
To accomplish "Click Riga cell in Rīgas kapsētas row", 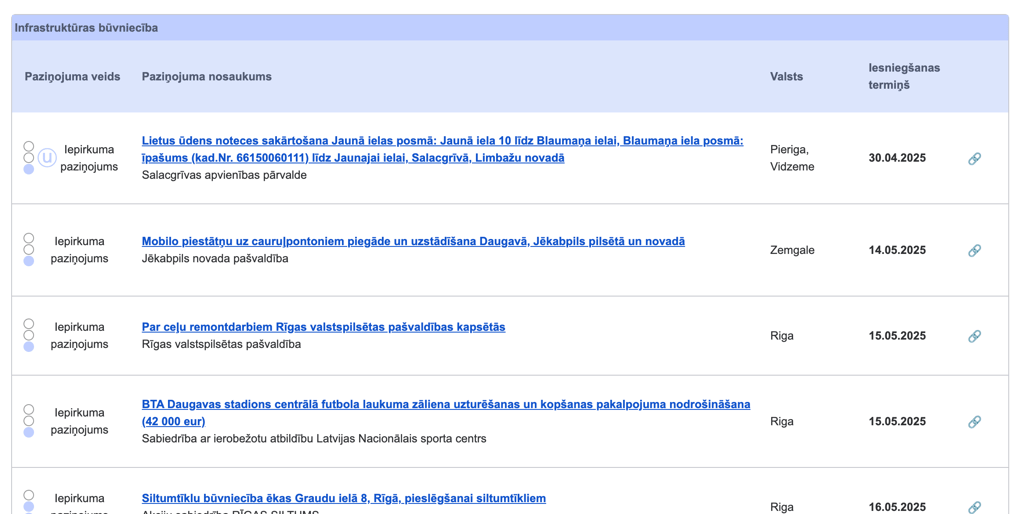I will pyautogui.click(x=782, y=336).
